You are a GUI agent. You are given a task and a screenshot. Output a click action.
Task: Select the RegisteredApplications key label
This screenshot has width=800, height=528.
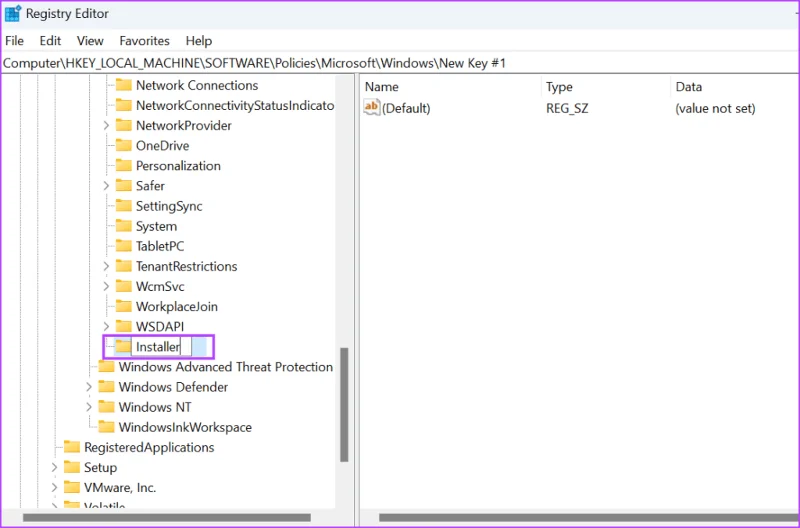[x=149, y=447]
